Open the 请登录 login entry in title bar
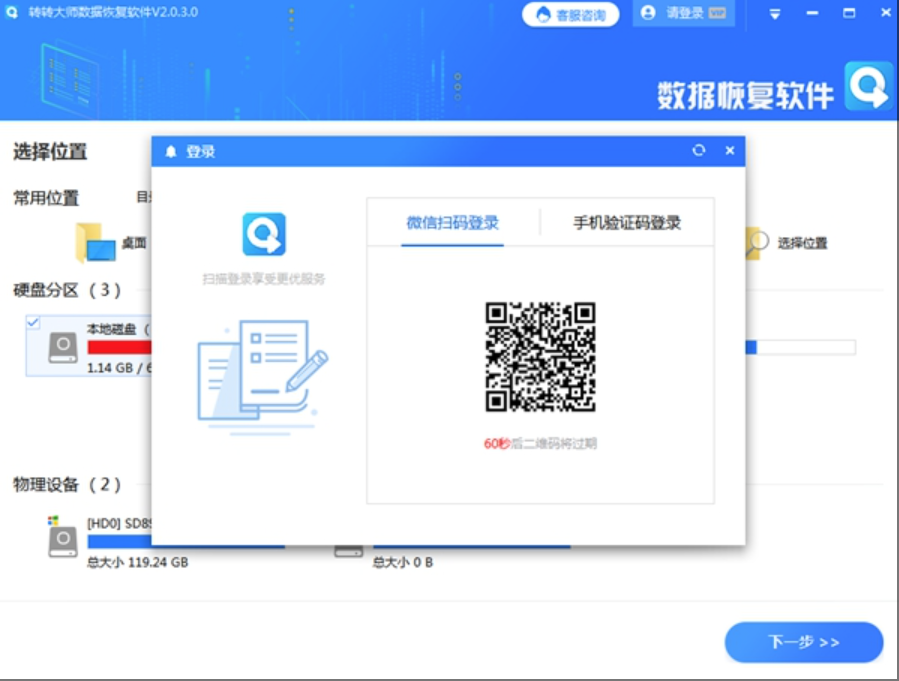Viewport: 899px width, 681px height. 683,13
